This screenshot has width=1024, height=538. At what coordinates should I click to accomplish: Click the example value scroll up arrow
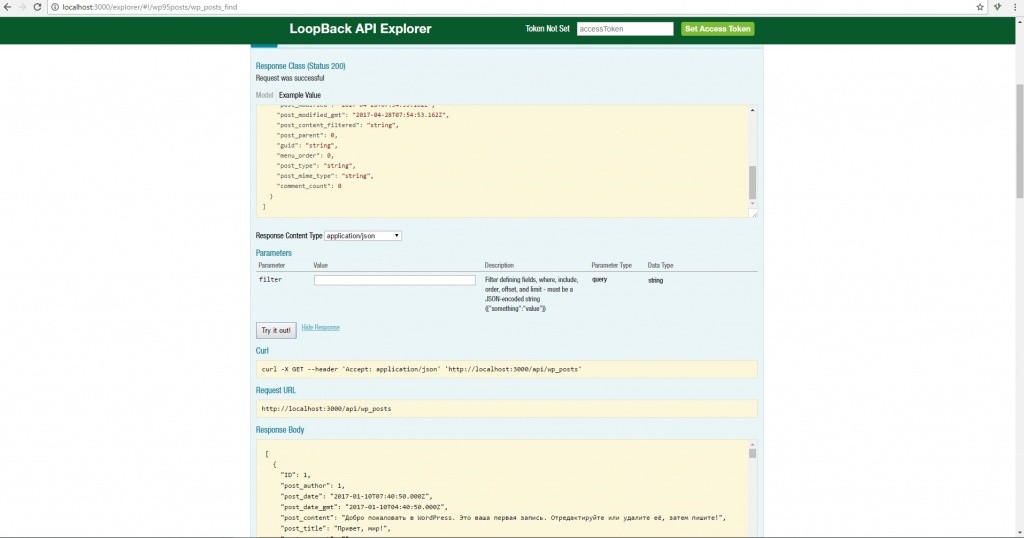coord(752,110)
